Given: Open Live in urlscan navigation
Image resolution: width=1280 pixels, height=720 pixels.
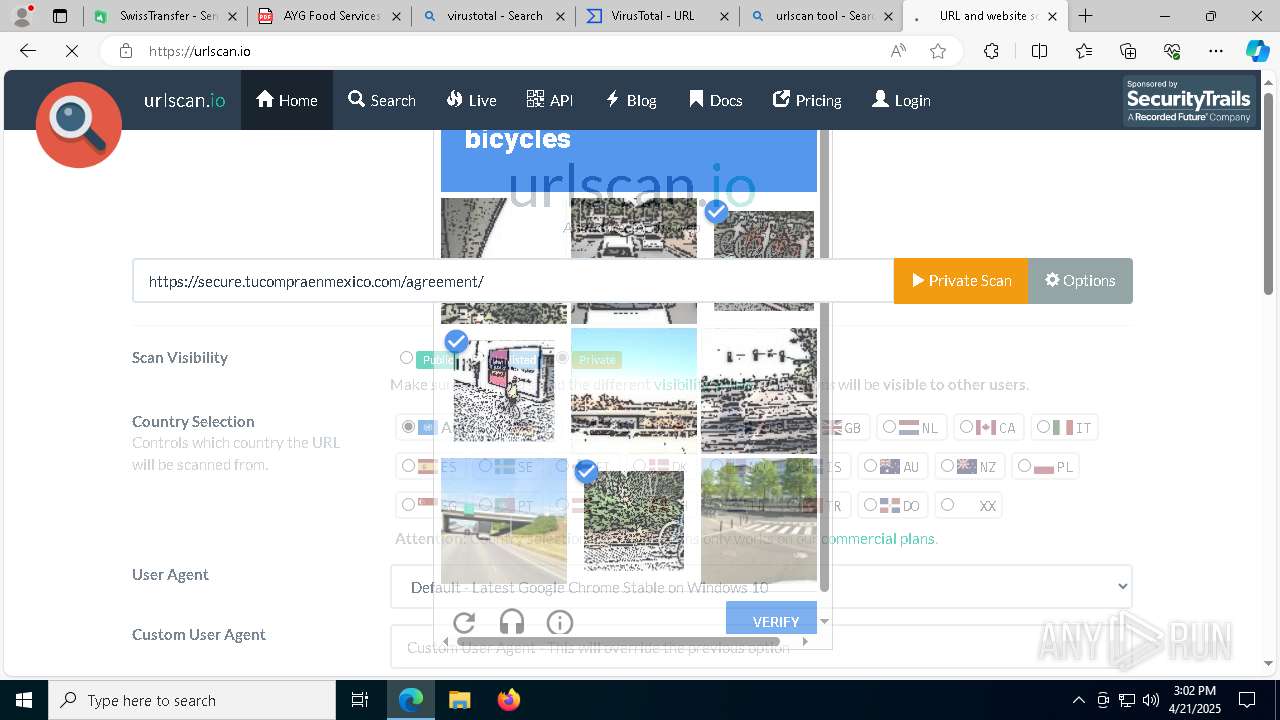Looking at the screenshot, I should point(471,100).
